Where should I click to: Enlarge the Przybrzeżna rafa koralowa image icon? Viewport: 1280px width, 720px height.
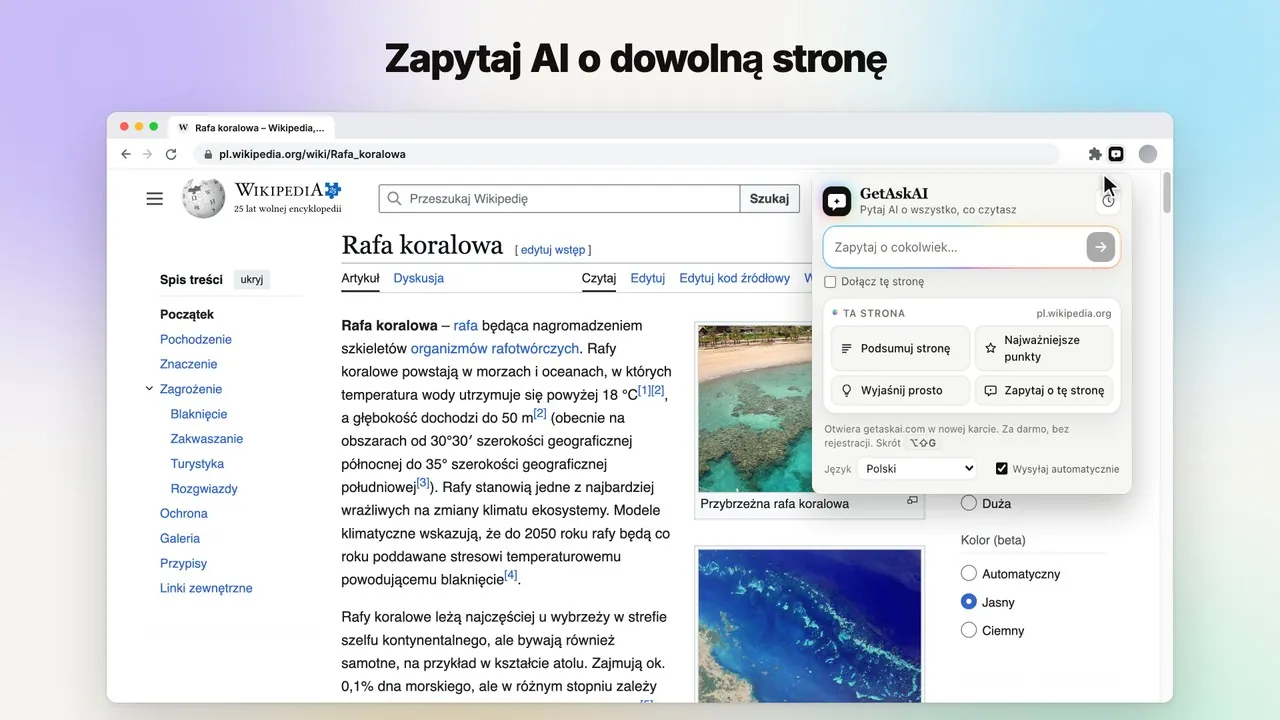(912, 500)
